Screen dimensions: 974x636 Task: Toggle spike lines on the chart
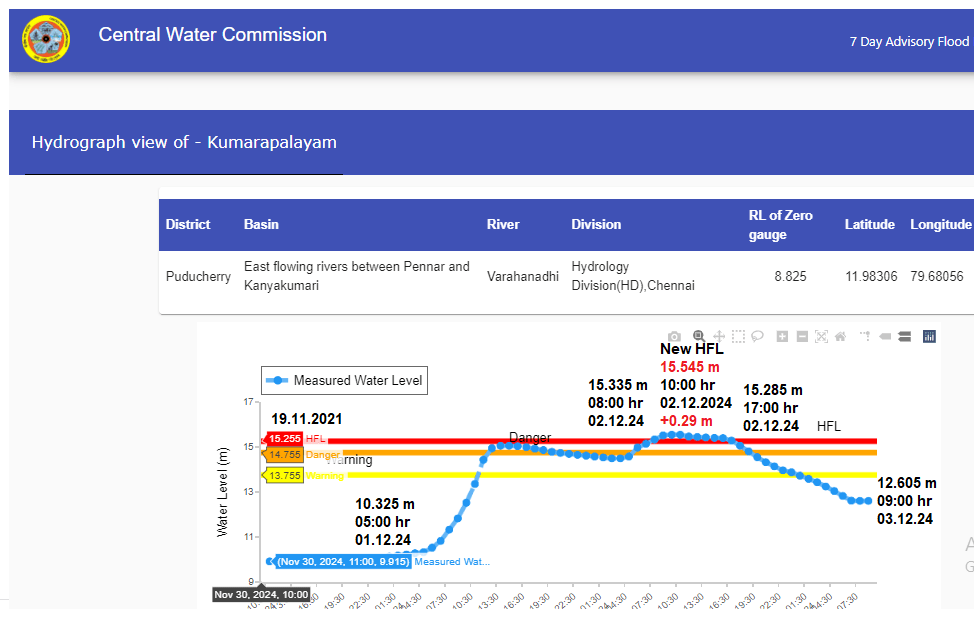(x=864, y=337)
